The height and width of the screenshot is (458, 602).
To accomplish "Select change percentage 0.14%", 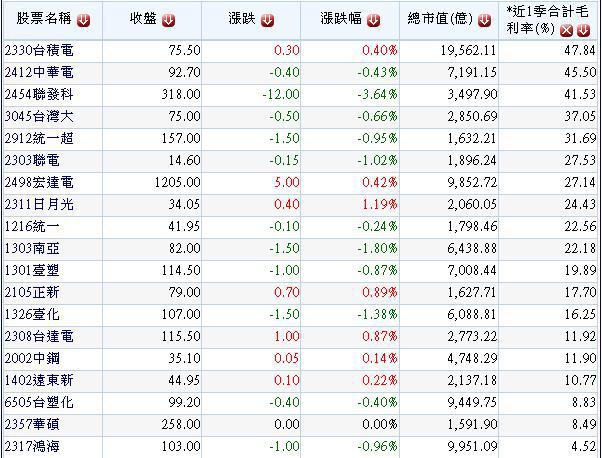I will [380, 358].
